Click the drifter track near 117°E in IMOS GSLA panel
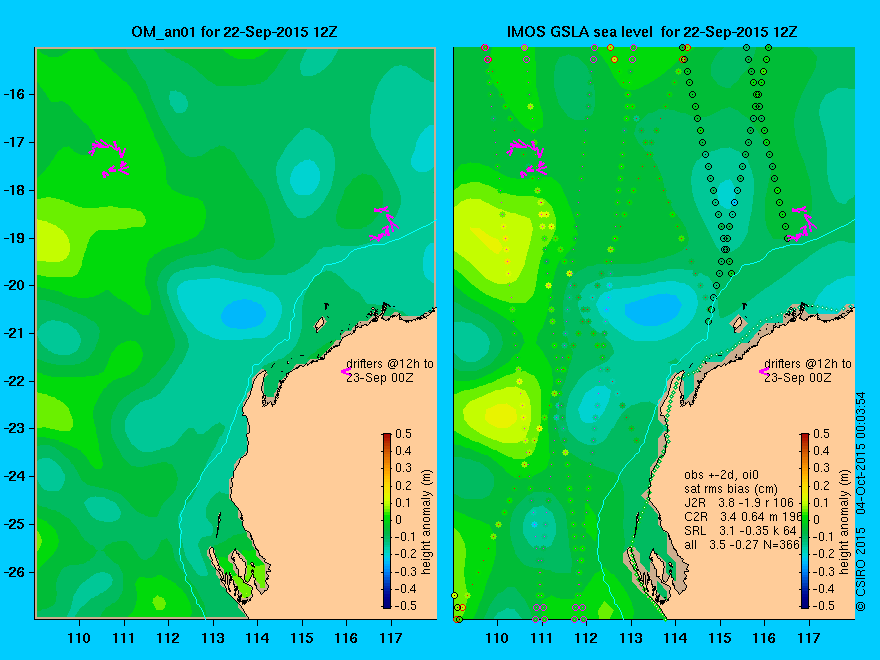 pyautogui.click(x=801, y=224)
